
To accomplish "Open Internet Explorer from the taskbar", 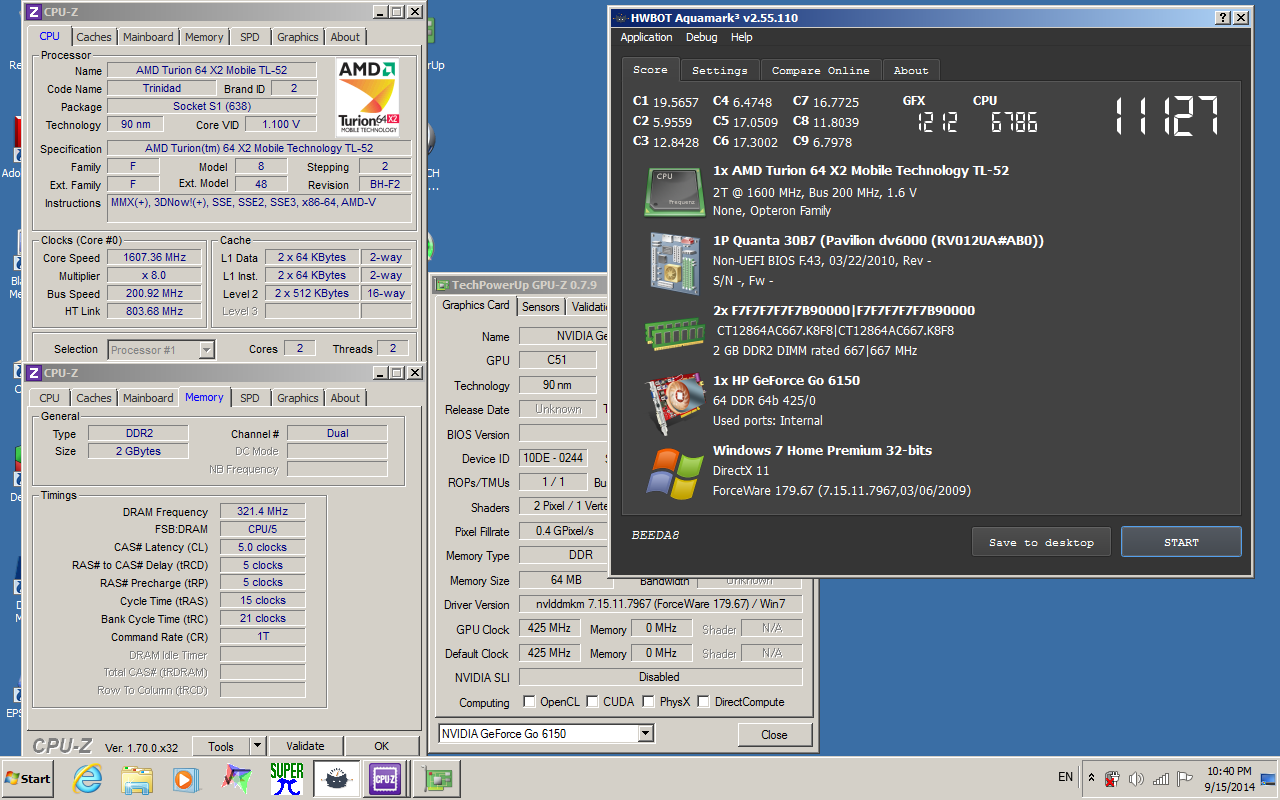I will (x=87, y=778).
